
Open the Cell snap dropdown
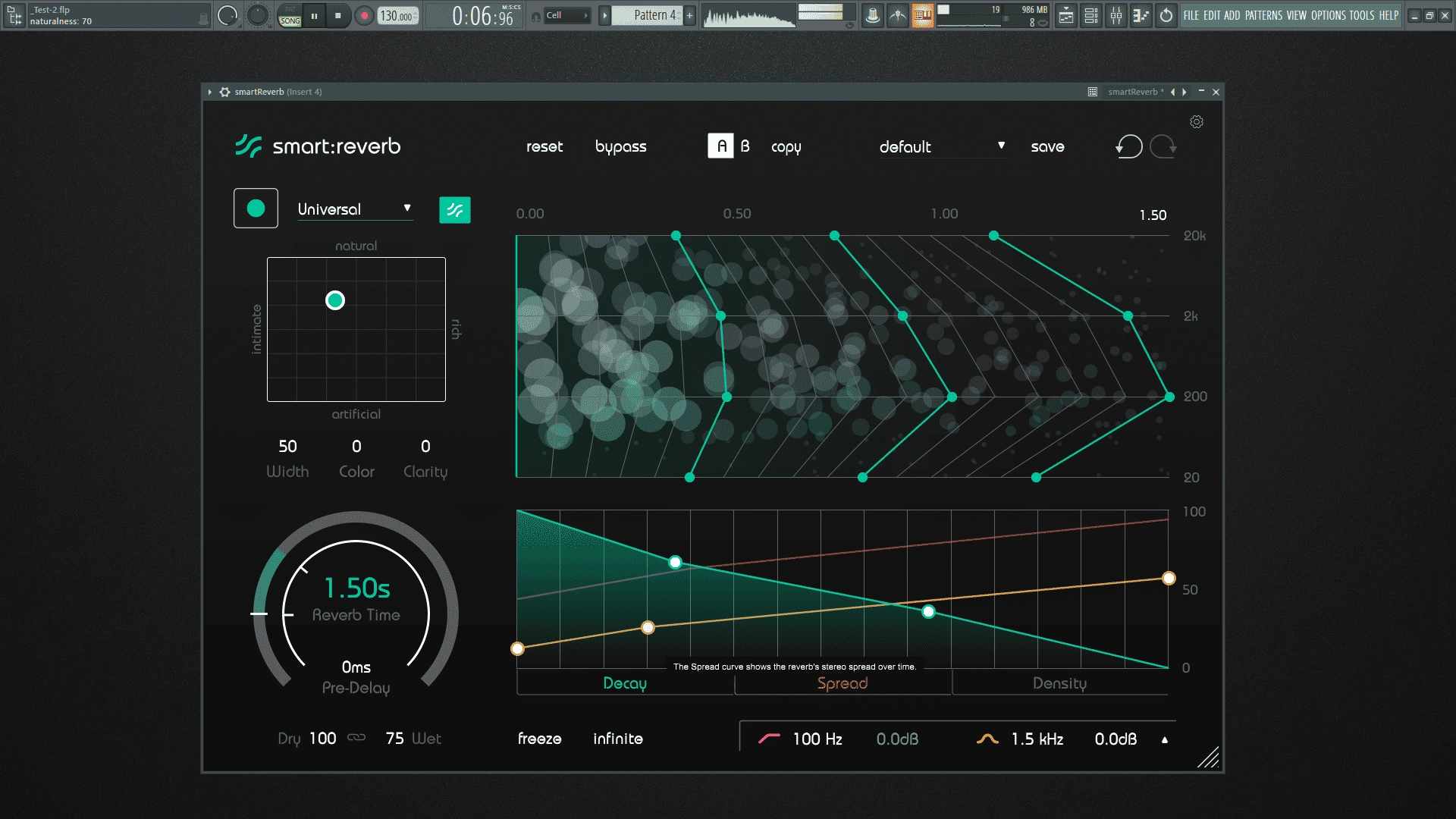[x=567, y=15]
